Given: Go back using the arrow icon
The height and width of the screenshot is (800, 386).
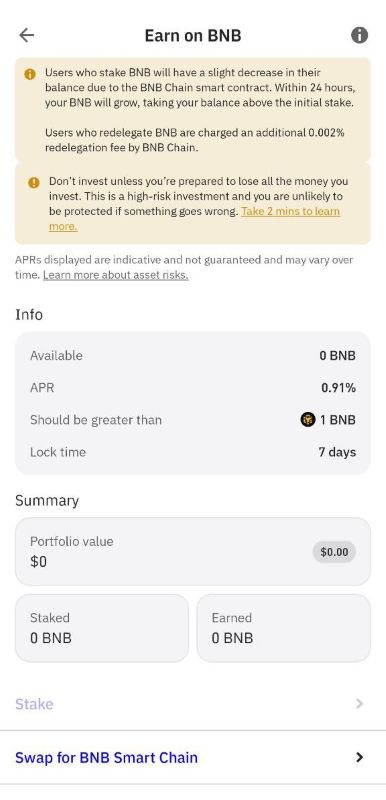Looking at the screenshot, I should [27, 35].
